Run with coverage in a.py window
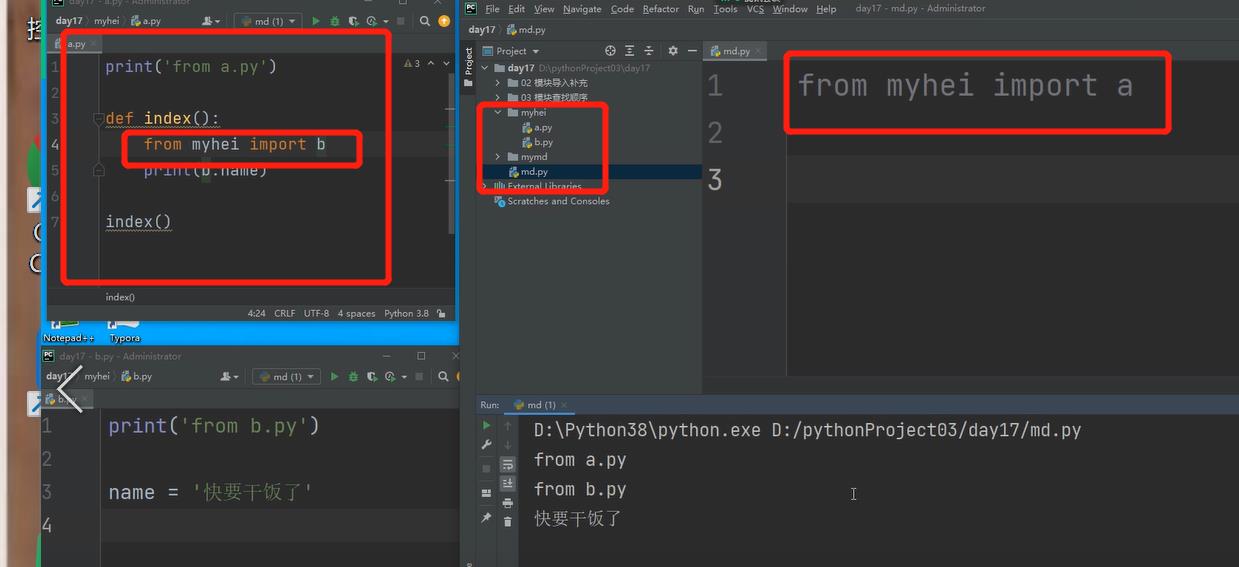The width and height of the screenshot is (1239, 567). 354,21
